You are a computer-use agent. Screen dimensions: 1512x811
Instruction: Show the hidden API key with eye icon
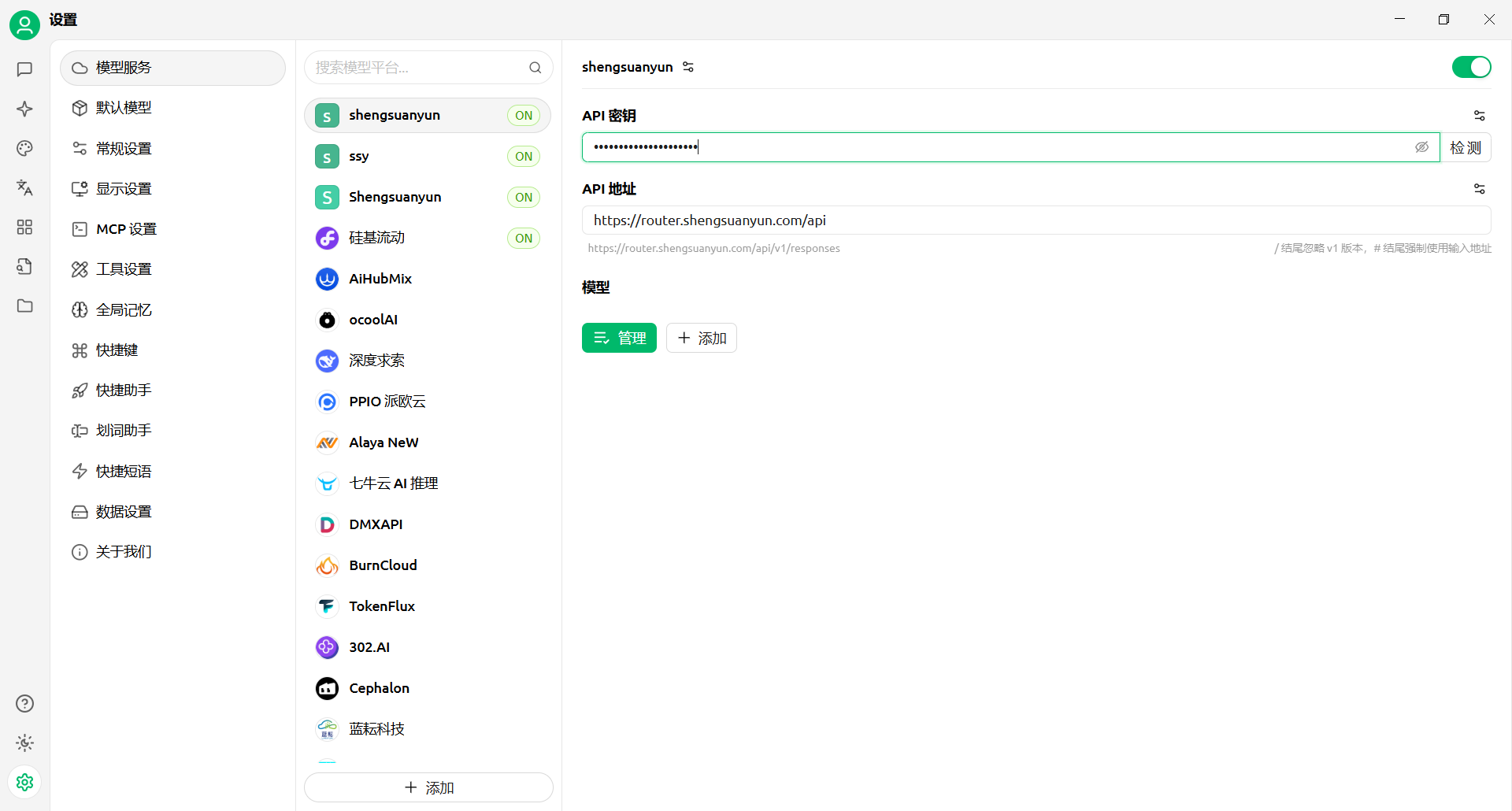[1421, 147]
